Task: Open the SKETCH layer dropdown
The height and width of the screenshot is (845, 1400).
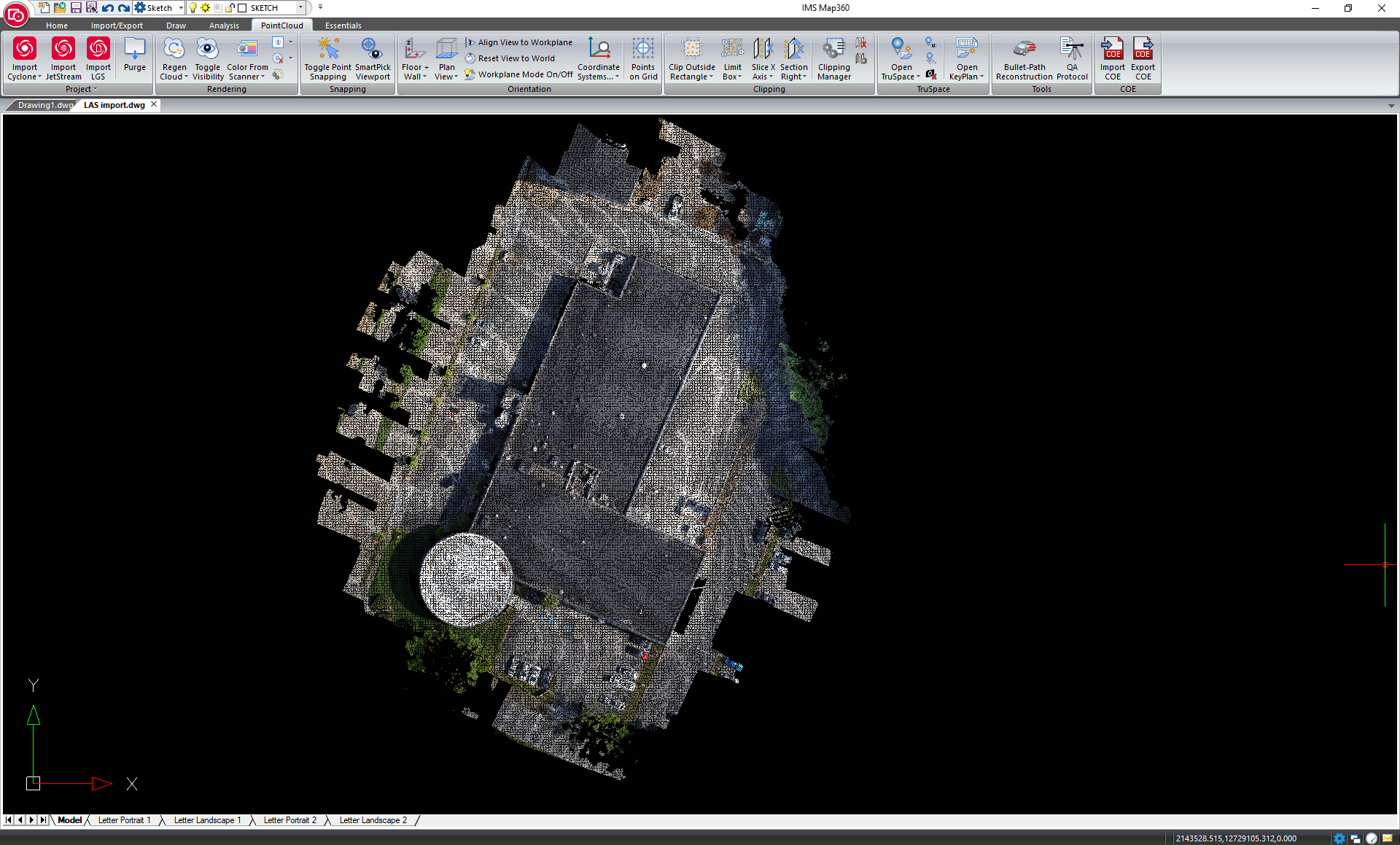Action: coord(300,8)
